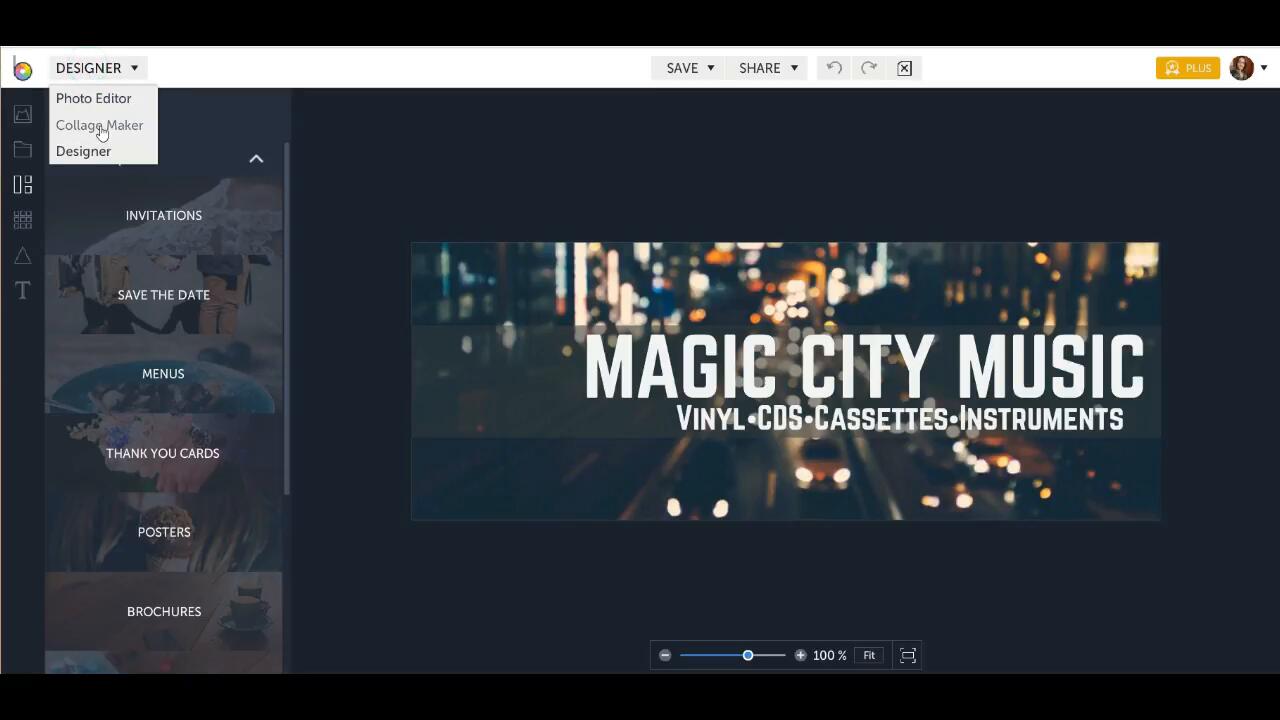Open the SHARE dropdown menu

[x=768, y=68]
